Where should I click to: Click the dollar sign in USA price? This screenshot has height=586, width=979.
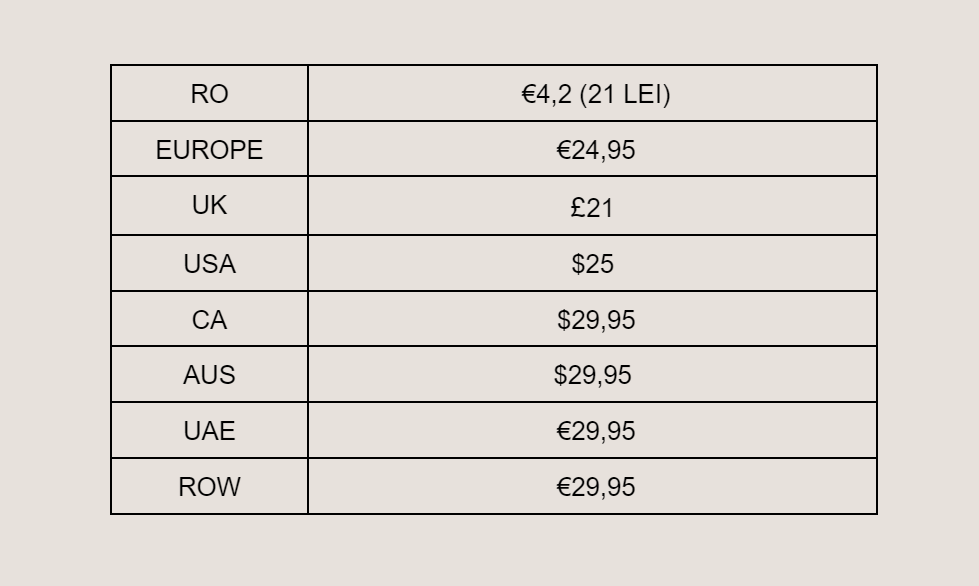pos(578,263)
